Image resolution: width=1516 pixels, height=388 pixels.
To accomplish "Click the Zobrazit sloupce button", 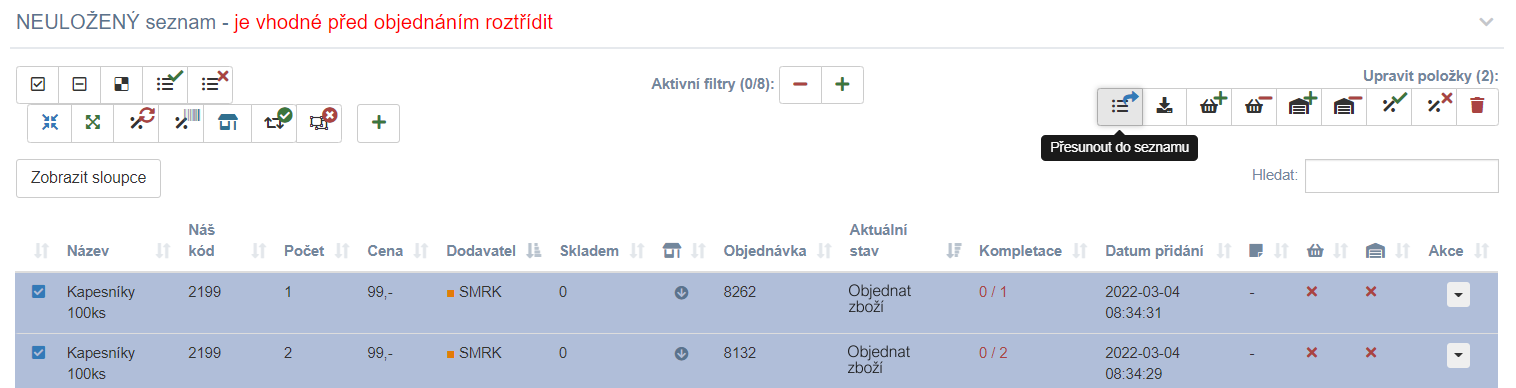I will click(88, 178).
